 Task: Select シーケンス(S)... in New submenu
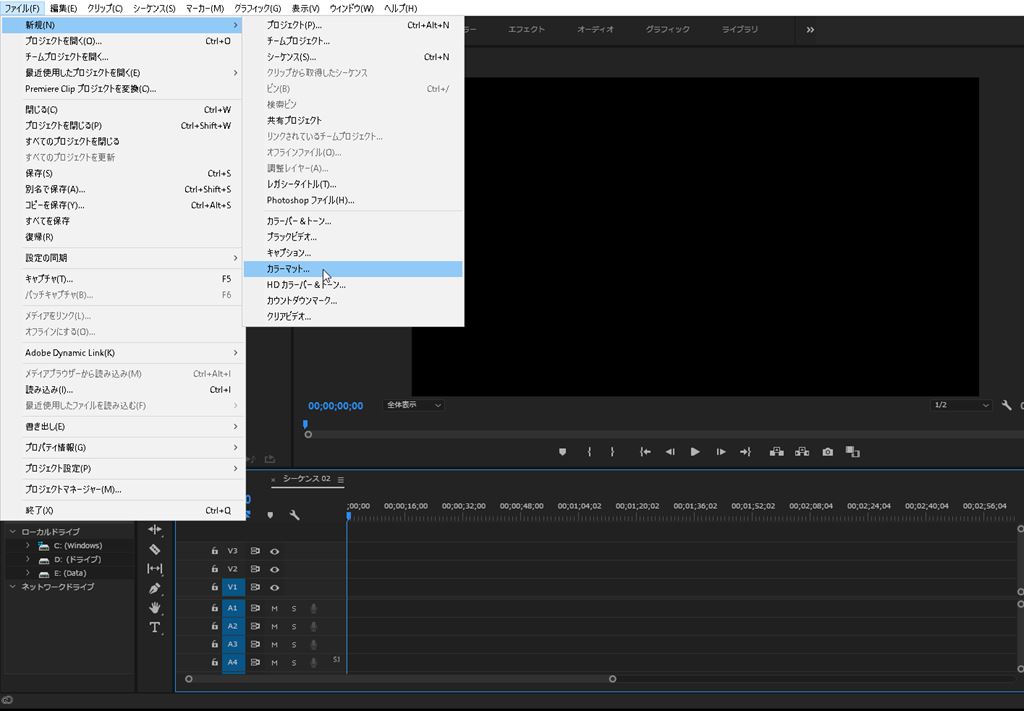pos(353,57)
